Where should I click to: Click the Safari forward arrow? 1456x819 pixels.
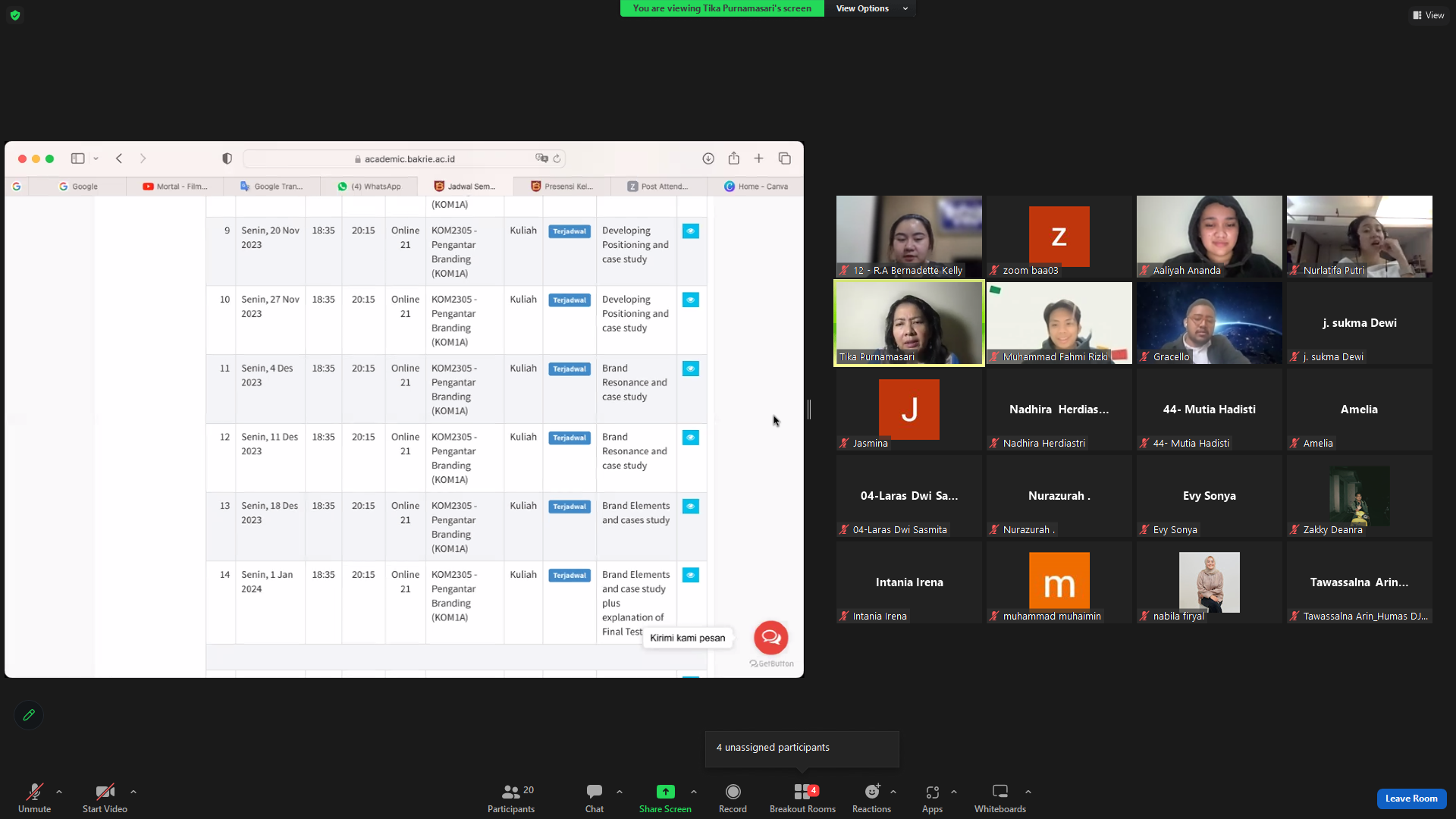143,158
